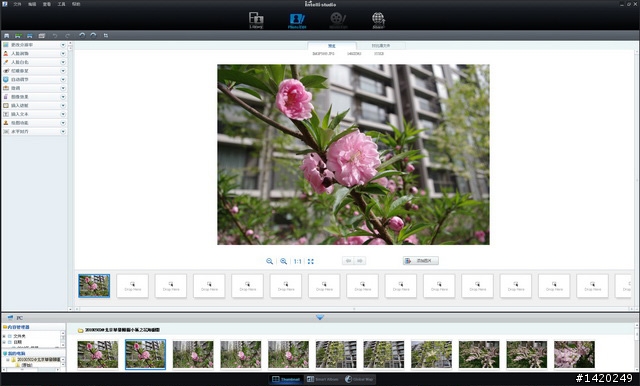Zoom in on the preview image

[x=283, y=261]
